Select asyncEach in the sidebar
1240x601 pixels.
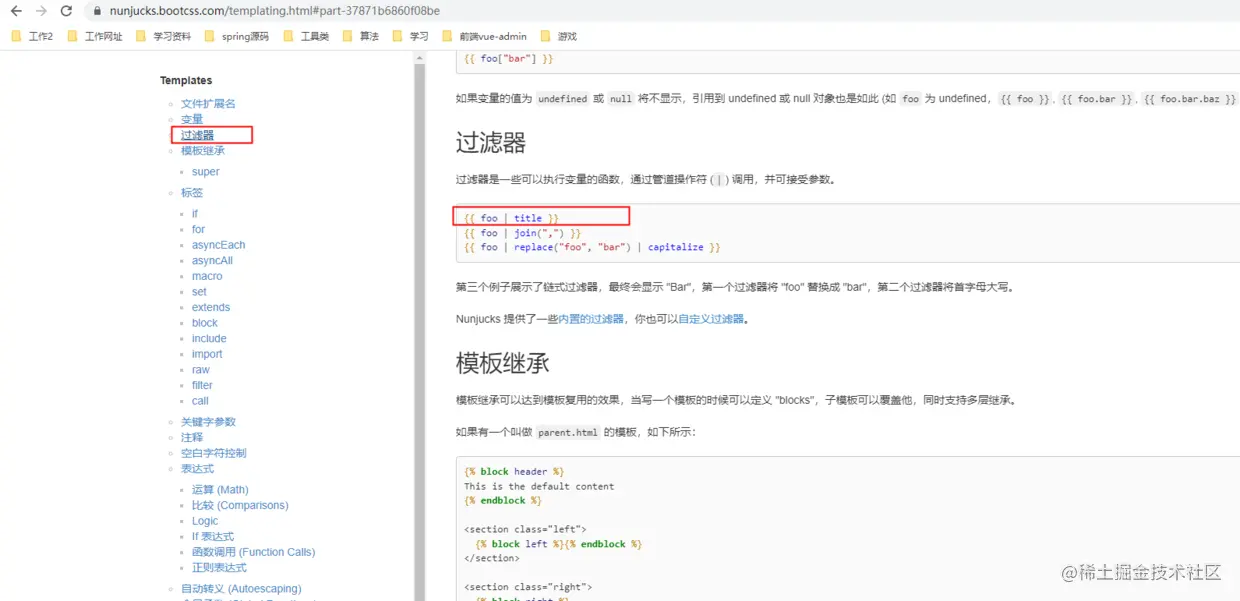(x=218, y=245)
